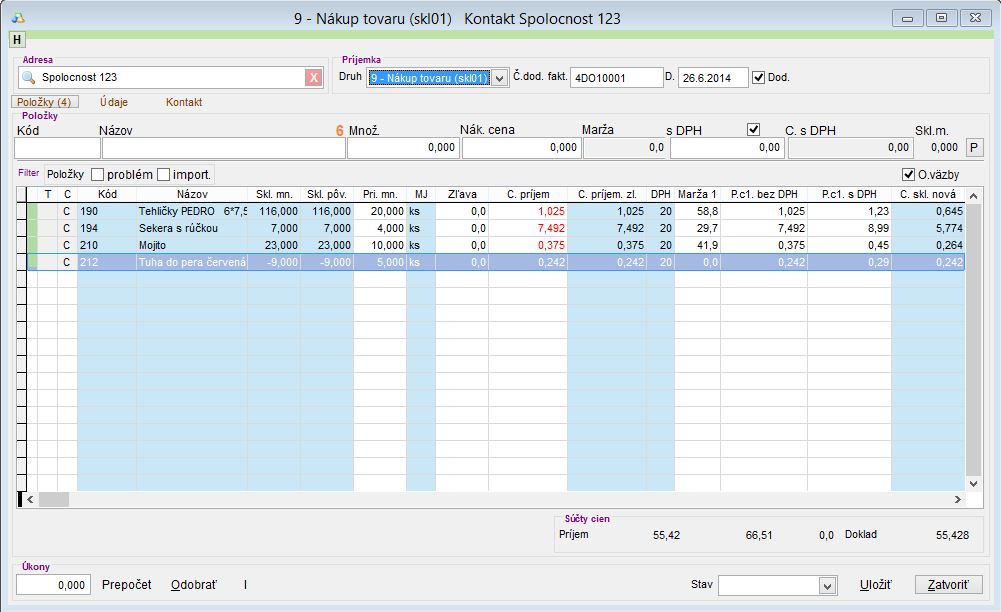Enable the problém filter checkbox
This screenshot has width=1001, height=612.
(x=98, y=175)
